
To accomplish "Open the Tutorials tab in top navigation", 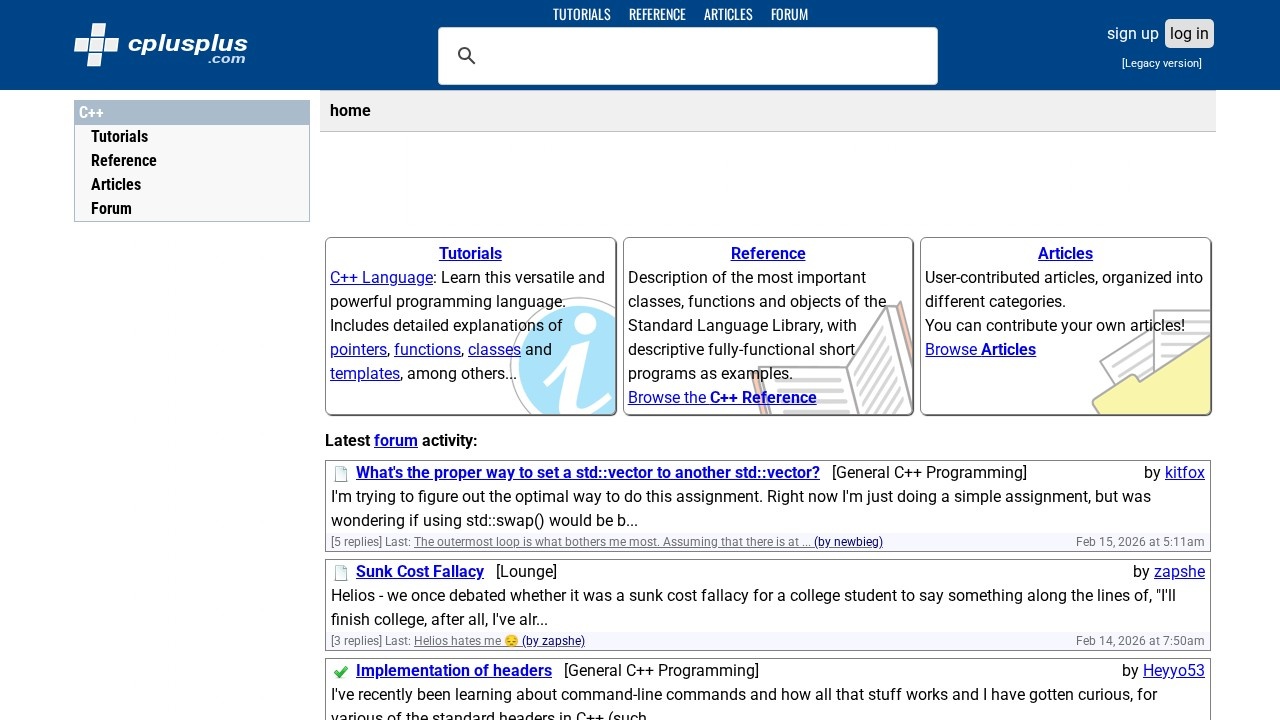I will point(581,14).
